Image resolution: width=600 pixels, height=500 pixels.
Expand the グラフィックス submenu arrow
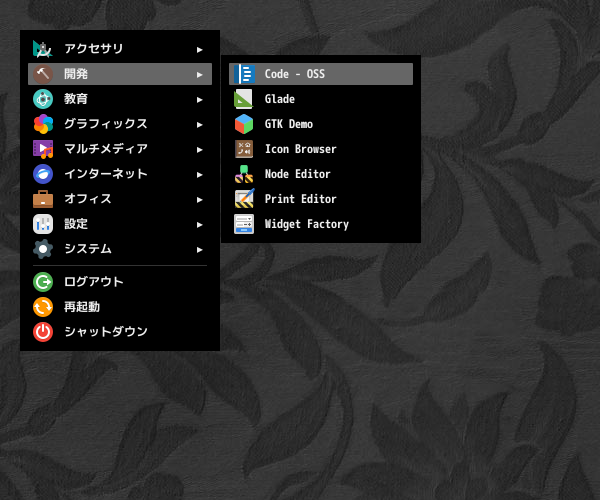[x=199, y=124]
